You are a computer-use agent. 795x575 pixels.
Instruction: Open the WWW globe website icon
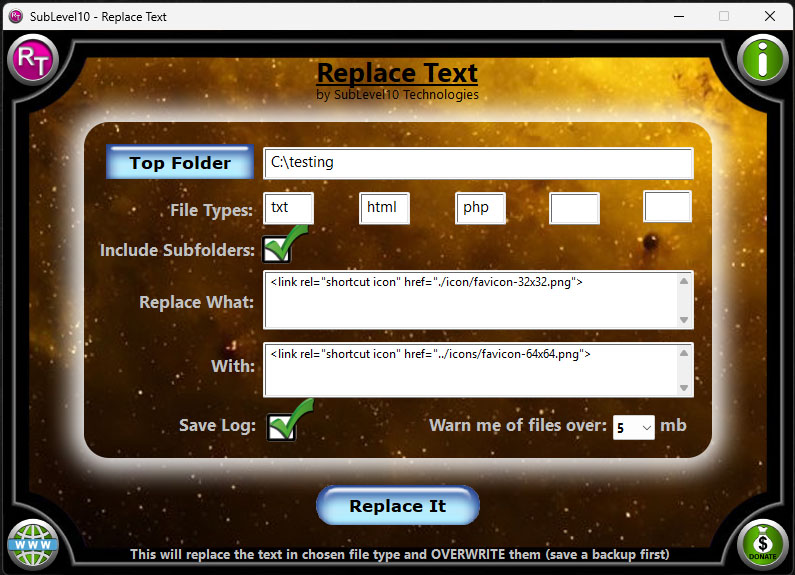(33, 545)
